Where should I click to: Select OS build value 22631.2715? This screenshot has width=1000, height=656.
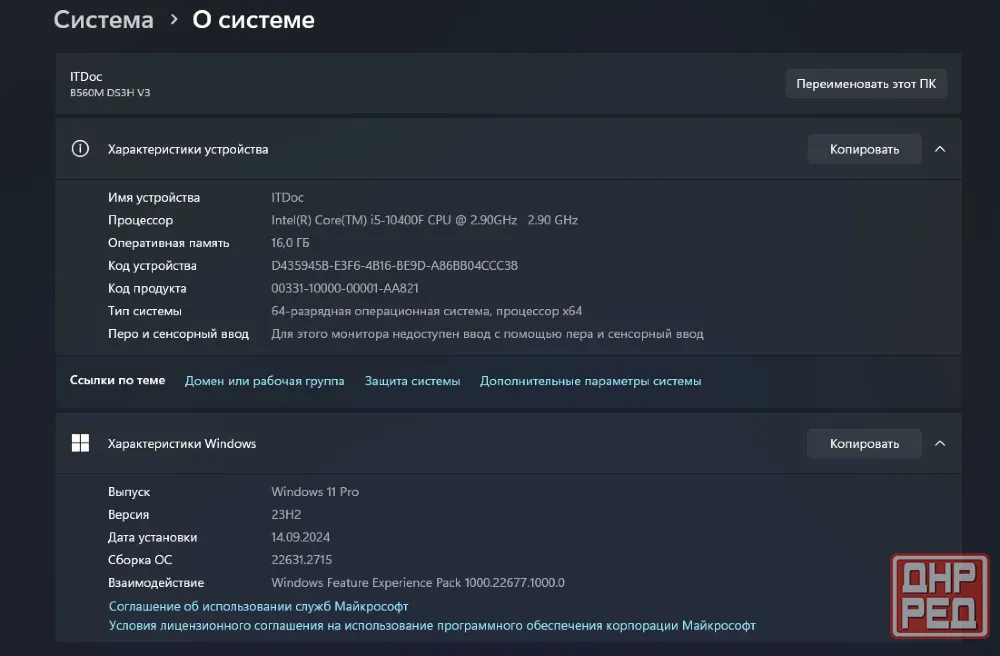[x=302, y=560]
